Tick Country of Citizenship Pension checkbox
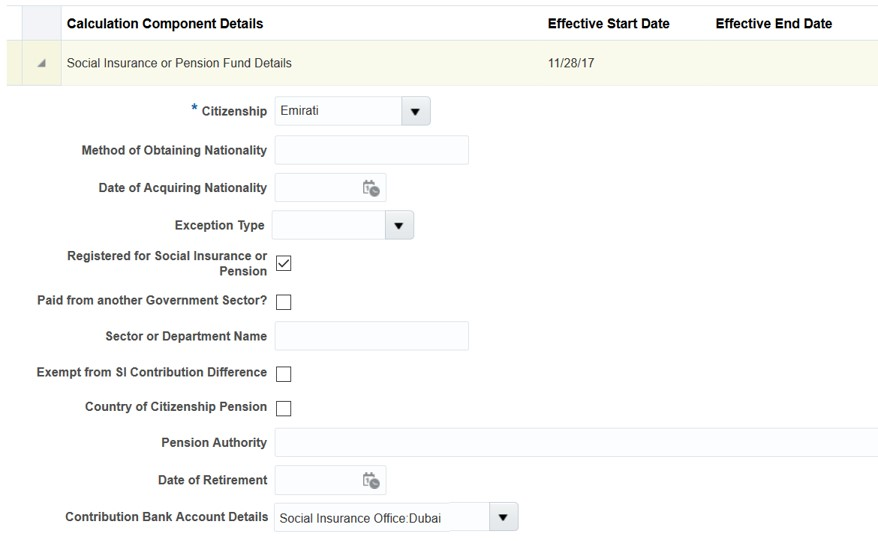Viewport: 878px width, 541px height. pyautogui.click(x=283, y=408)
